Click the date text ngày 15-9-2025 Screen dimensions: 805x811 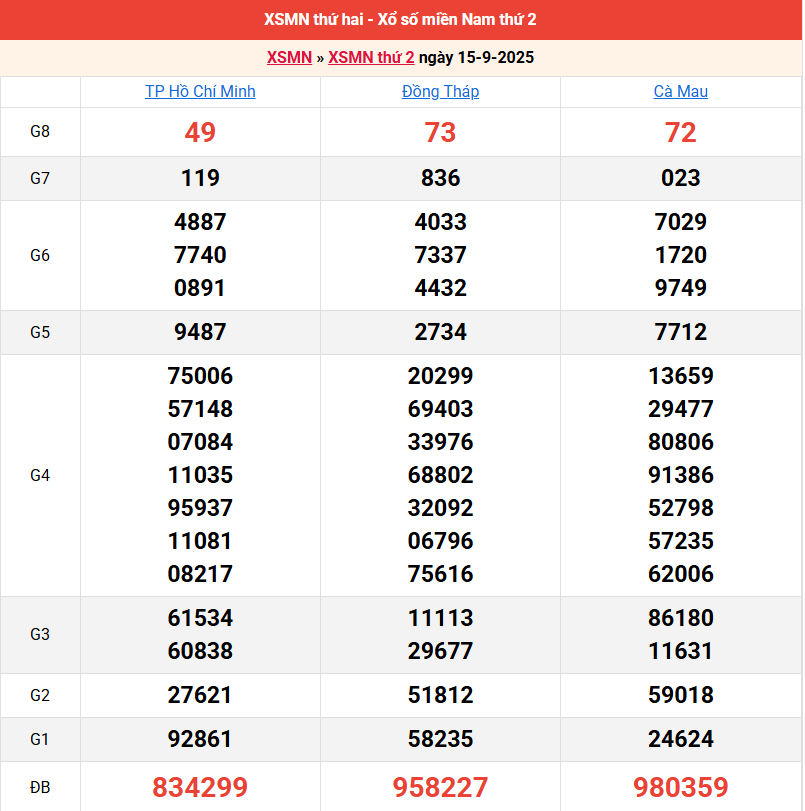tap(476, 58)
